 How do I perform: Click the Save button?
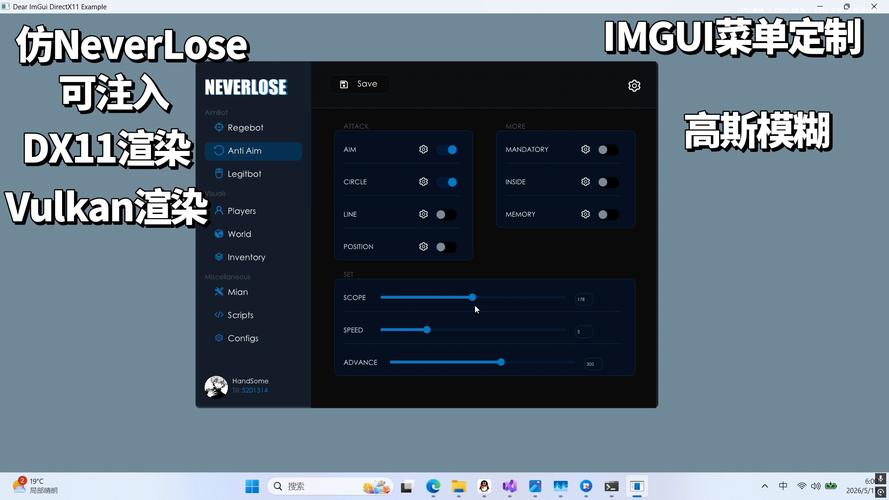point(359,84)
